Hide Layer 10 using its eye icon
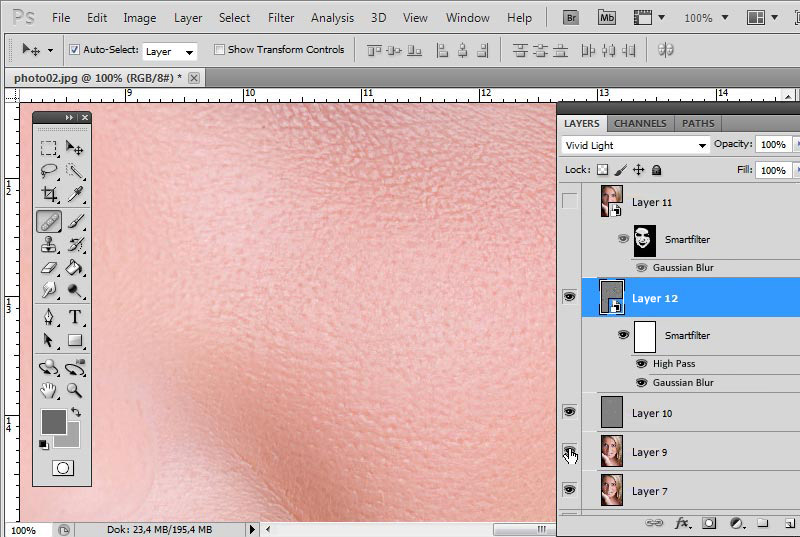The width and height of the screenshot is (800, 537). [x=570, y=411]
